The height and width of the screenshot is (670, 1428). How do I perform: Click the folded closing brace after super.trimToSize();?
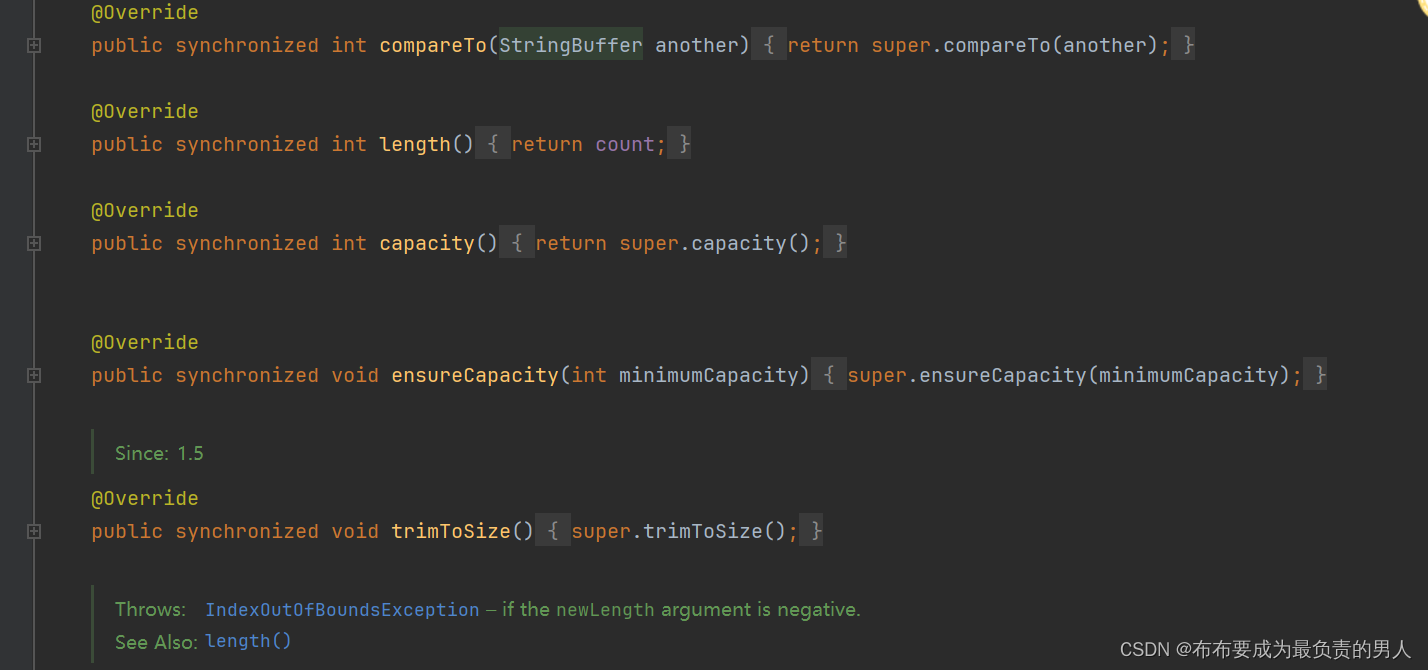tap(814, 531)
